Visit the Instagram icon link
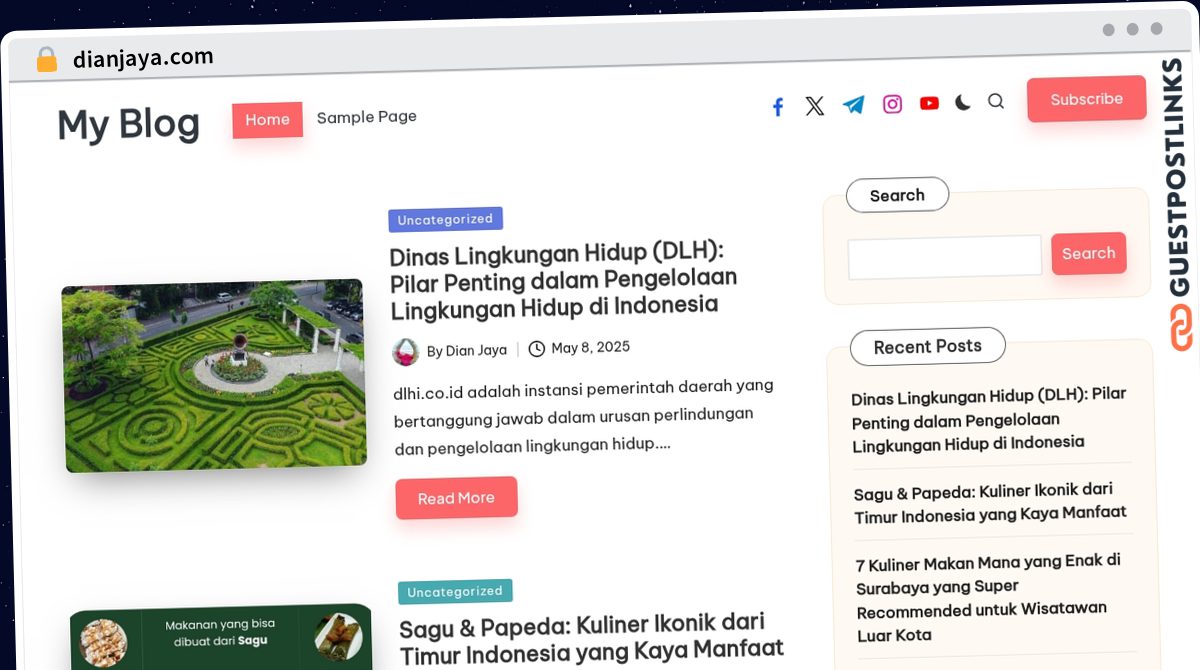This screenshot has height=670, width=1200. (x=892, y=104)
